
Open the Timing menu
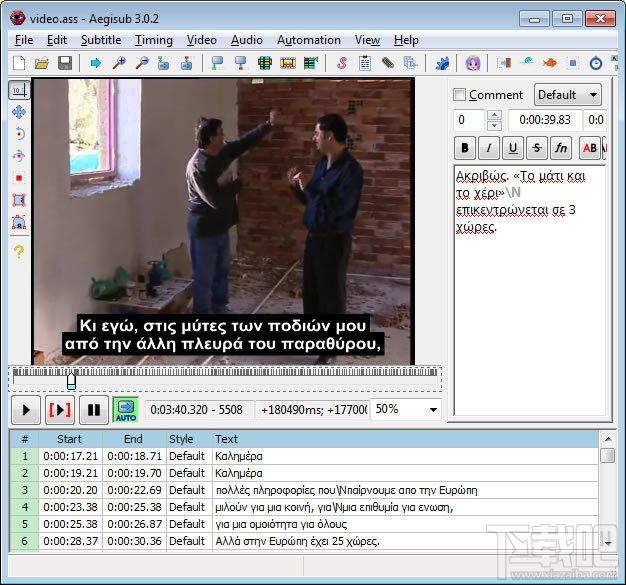[154, 40]
